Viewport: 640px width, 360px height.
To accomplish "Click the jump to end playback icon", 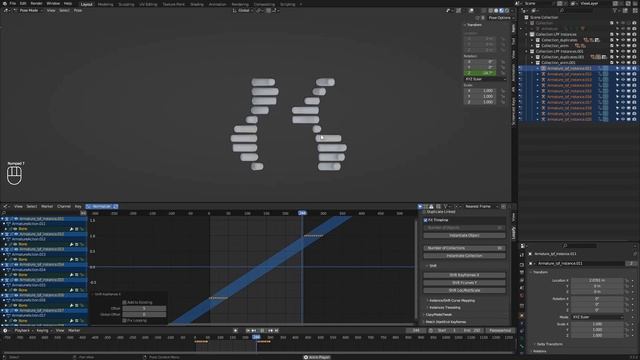I will pyautogui.click(x=277, y=331).
